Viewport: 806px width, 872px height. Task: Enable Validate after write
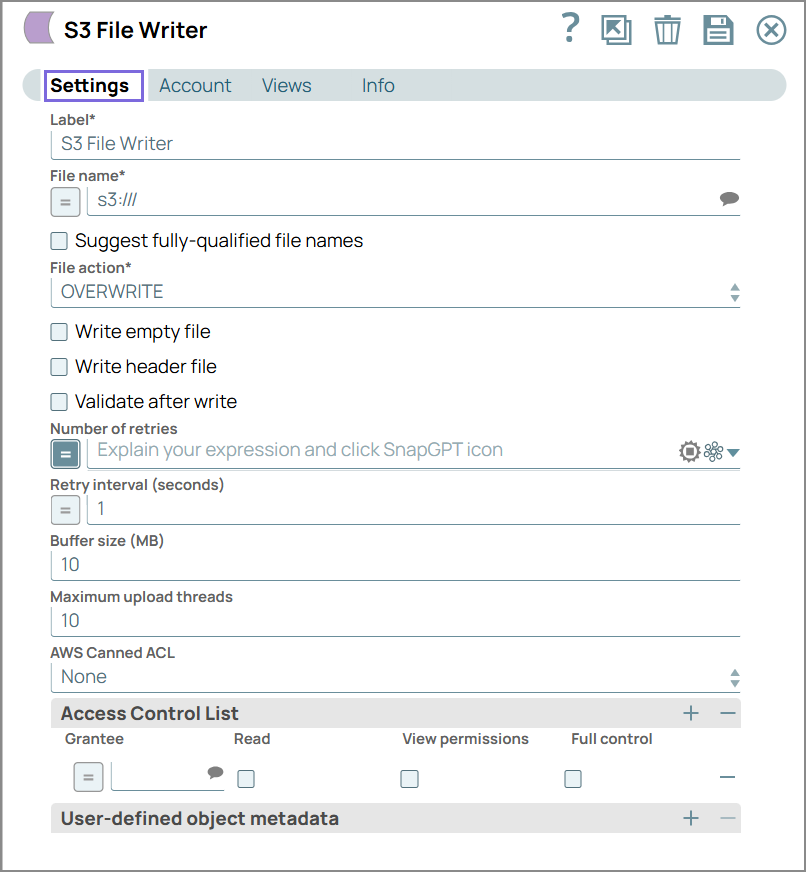pyautogui.click(x=58, y=401)
